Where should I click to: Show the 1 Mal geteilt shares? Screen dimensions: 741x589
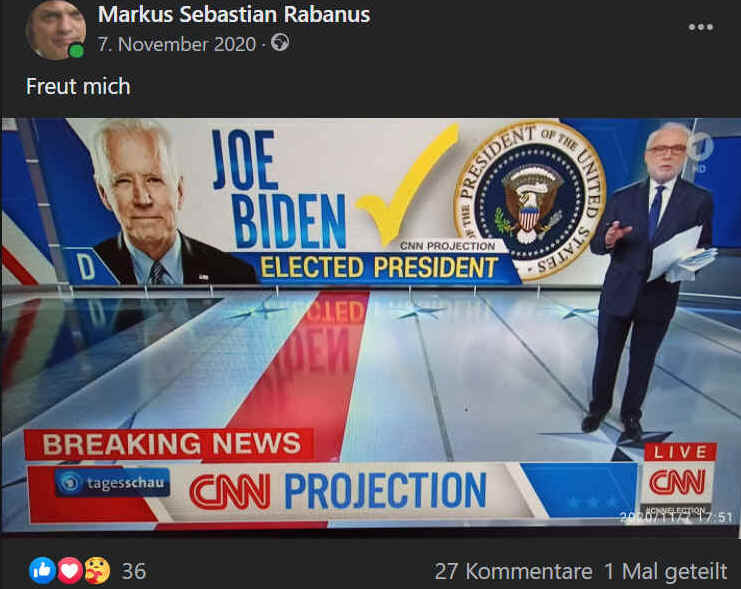[x=665, y=572]
